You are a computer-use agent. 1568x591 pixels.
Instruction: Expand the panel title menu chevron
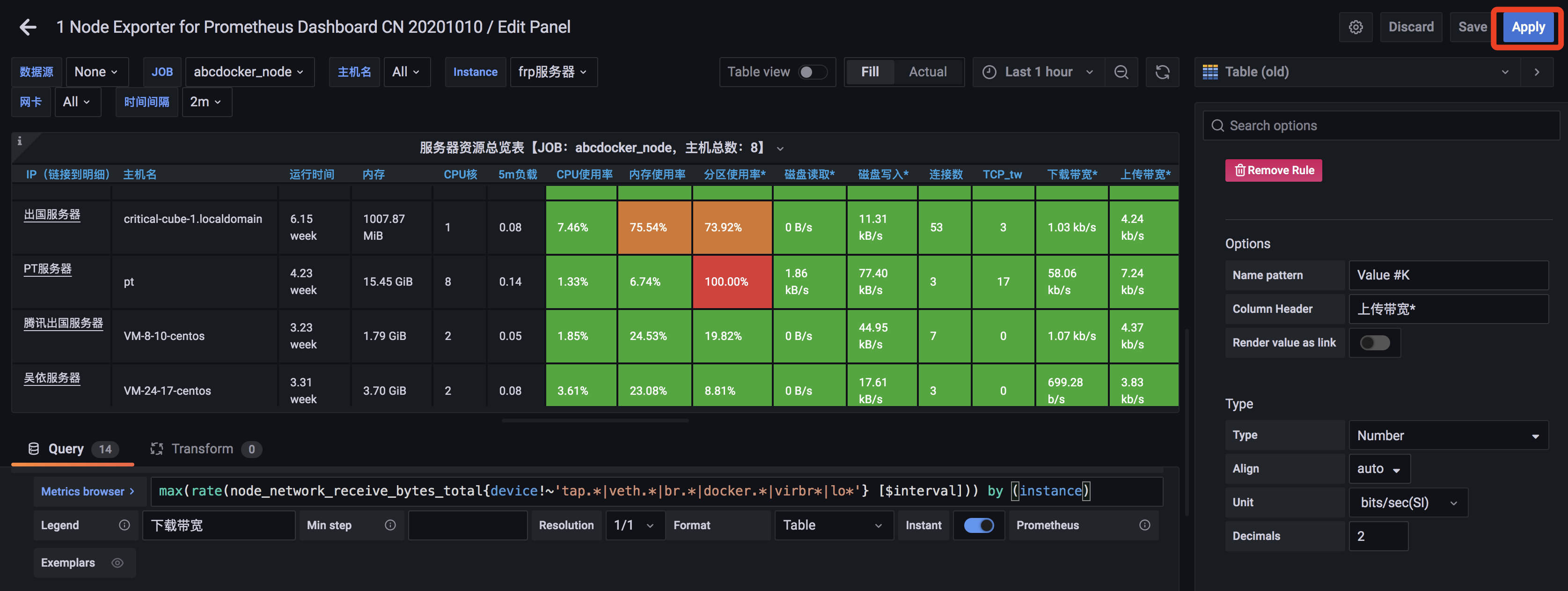pyautogui.click(x=780, y=148)
